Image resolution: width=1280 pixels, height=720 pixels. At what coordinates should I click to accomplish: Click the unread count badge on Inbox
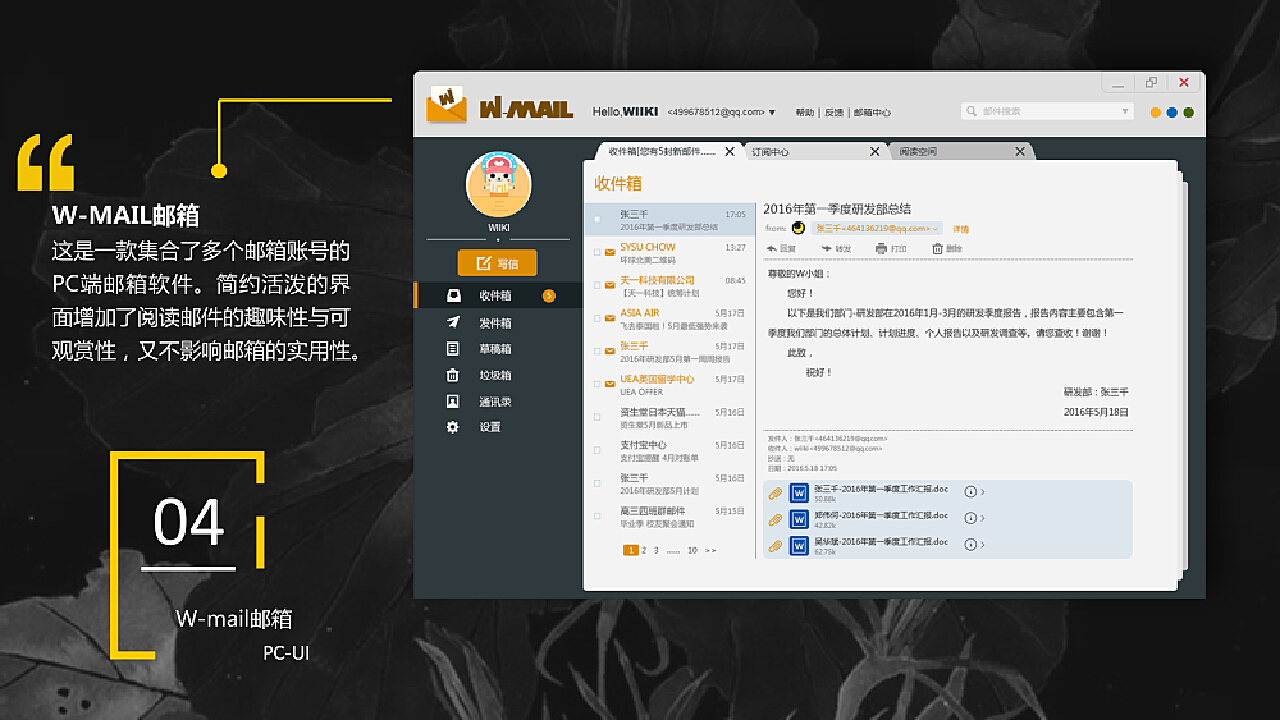pos(548,295)
